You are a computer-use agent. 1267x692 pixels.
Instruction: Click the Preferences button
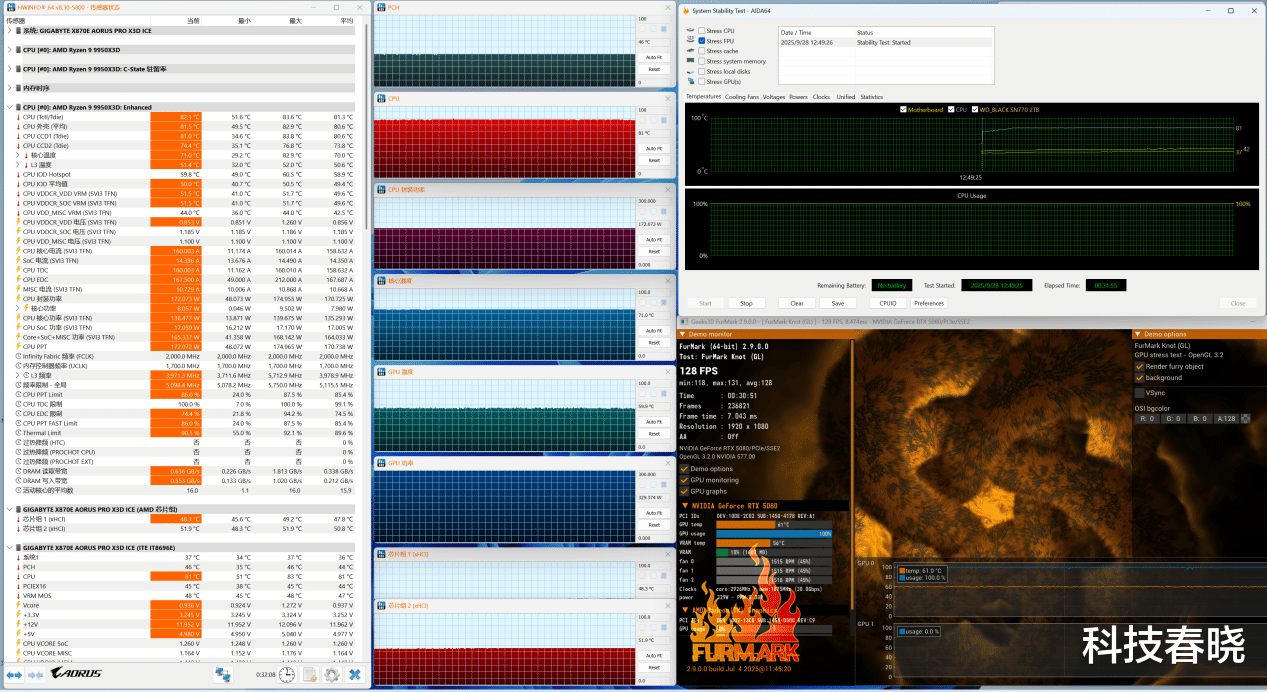click(928, 303)
